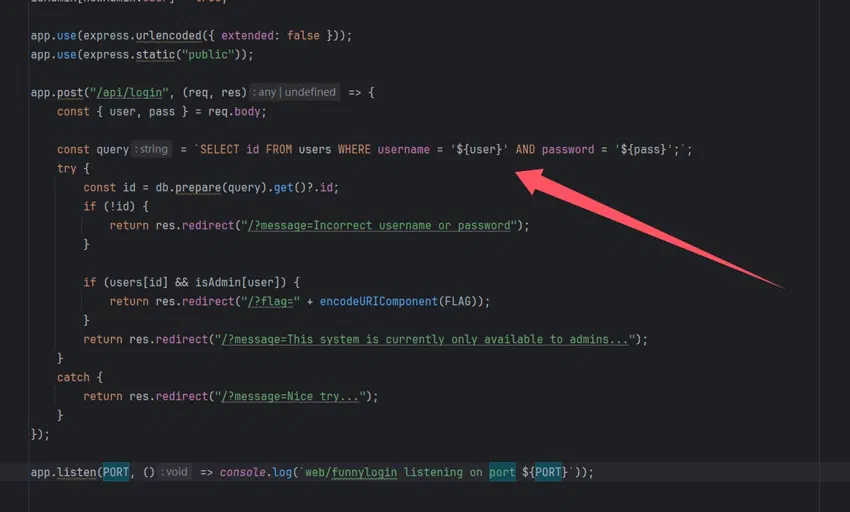Image resolution: width=850 pixels, height=512 pixels.
Task: Click the "password" column in the query
Action: point(568,150)
